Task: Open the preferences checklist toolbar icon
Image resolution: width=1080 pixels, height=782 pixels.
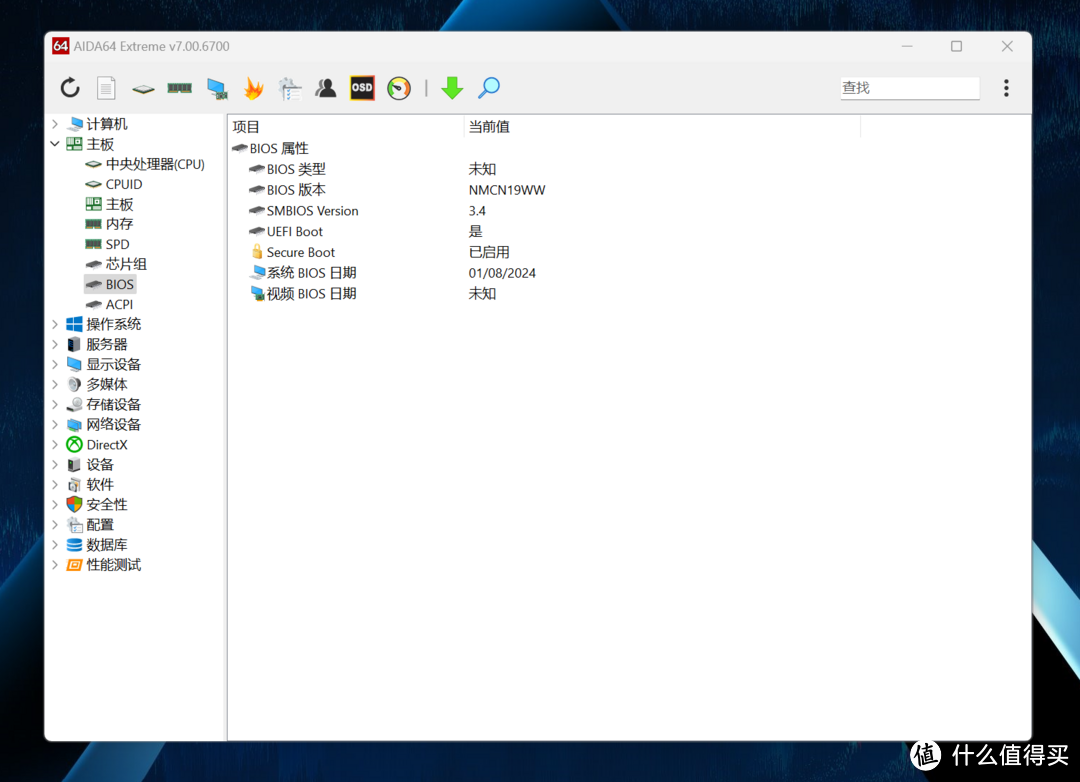Action: [x=290, y=88]
